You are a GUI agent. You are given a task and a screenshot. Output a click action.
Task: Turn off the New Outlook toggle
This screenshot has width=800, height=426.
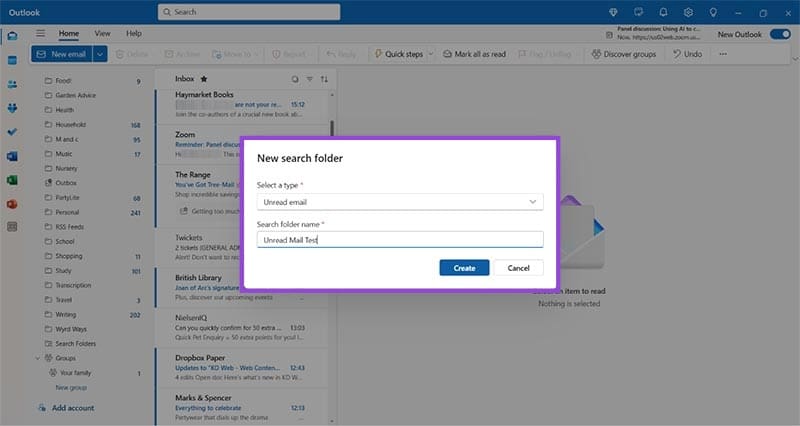point(777,34)
